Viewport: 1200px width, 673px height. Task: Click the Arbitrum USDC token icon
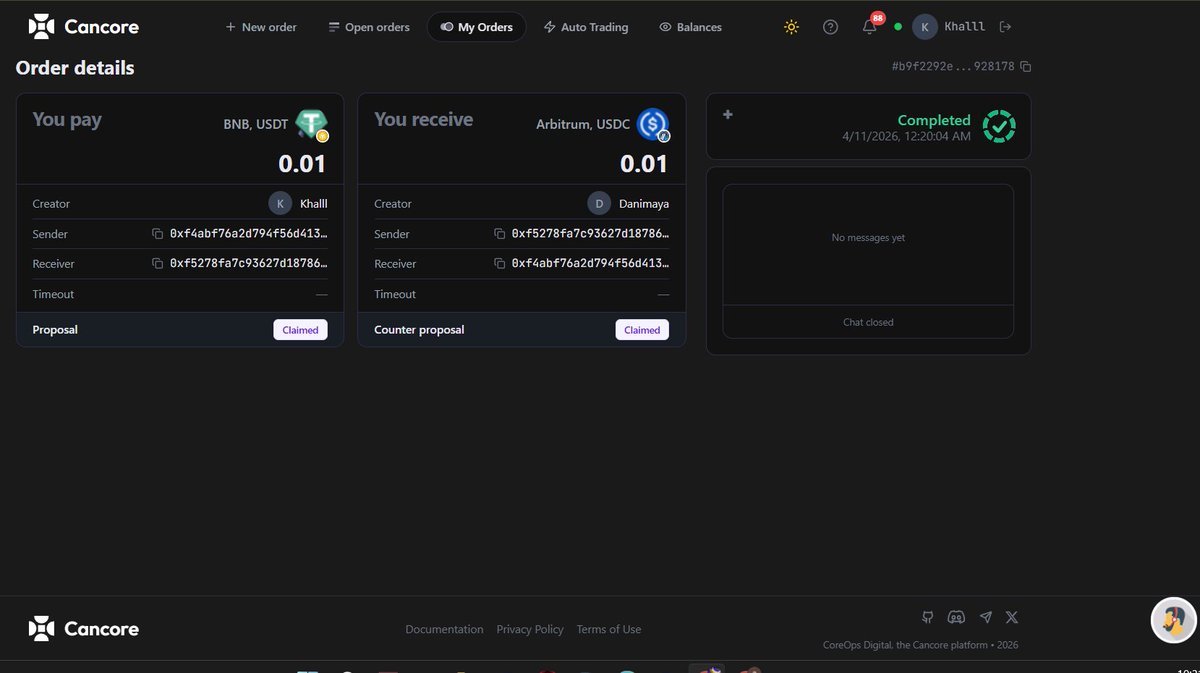point(653,124)
